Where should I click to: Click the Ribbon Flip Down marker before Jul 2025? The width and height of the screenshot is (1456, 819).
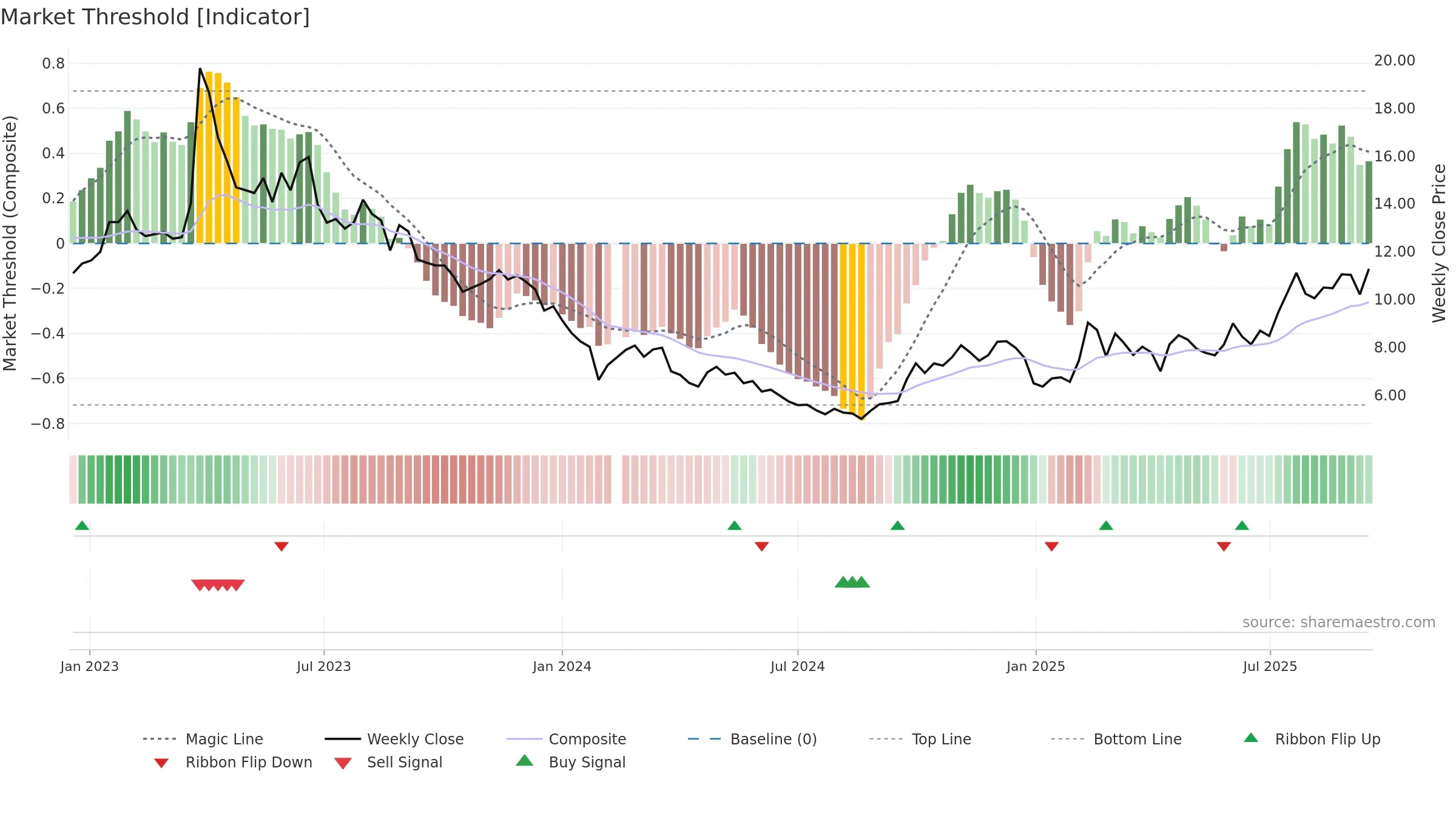pyautogui.click(x=1224, y=547)
